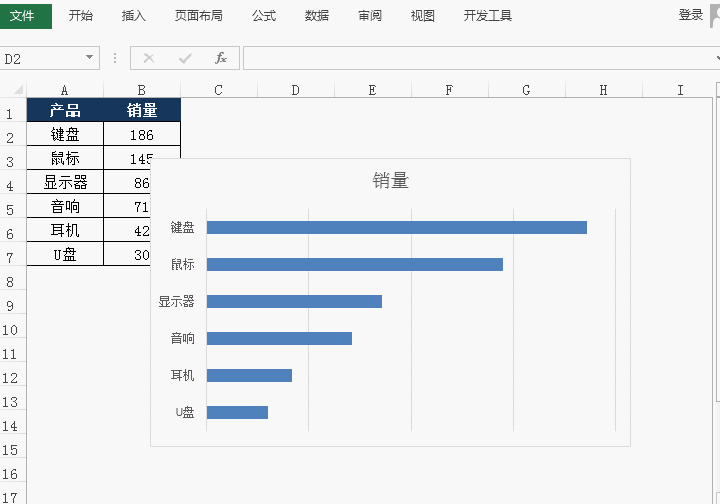This screenshot has height=504, width=720.
Task: Click the 耳机 axis label in chart
Action: (x=182, y=375)
